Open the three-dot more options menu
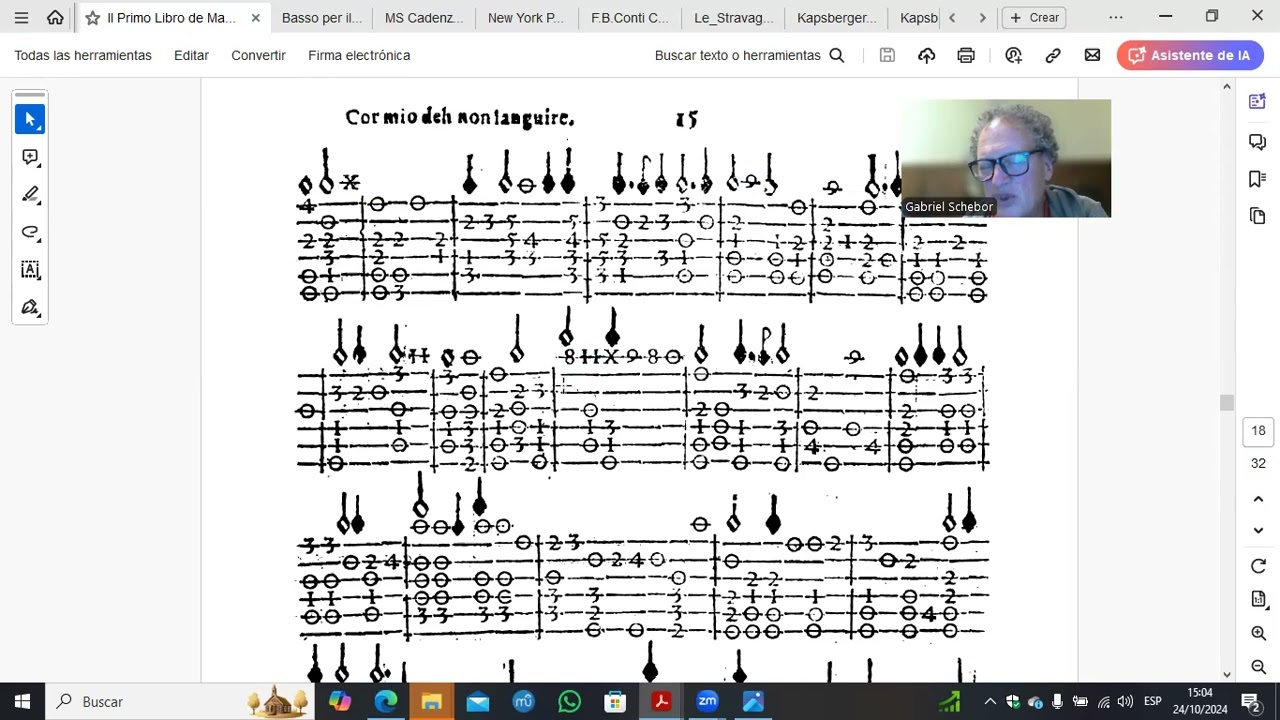This screenshot has width=1280, height=720. coord(1116,18)
